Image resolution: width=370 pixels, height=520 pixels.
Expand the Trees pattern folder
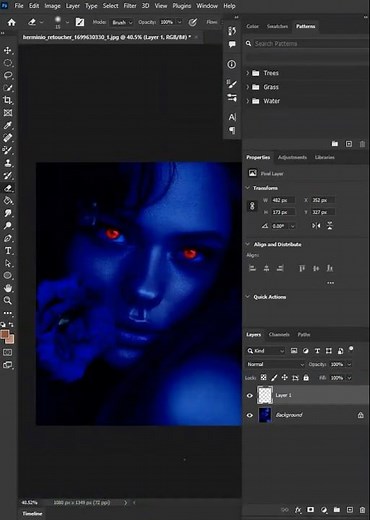(x=248, y=73)
